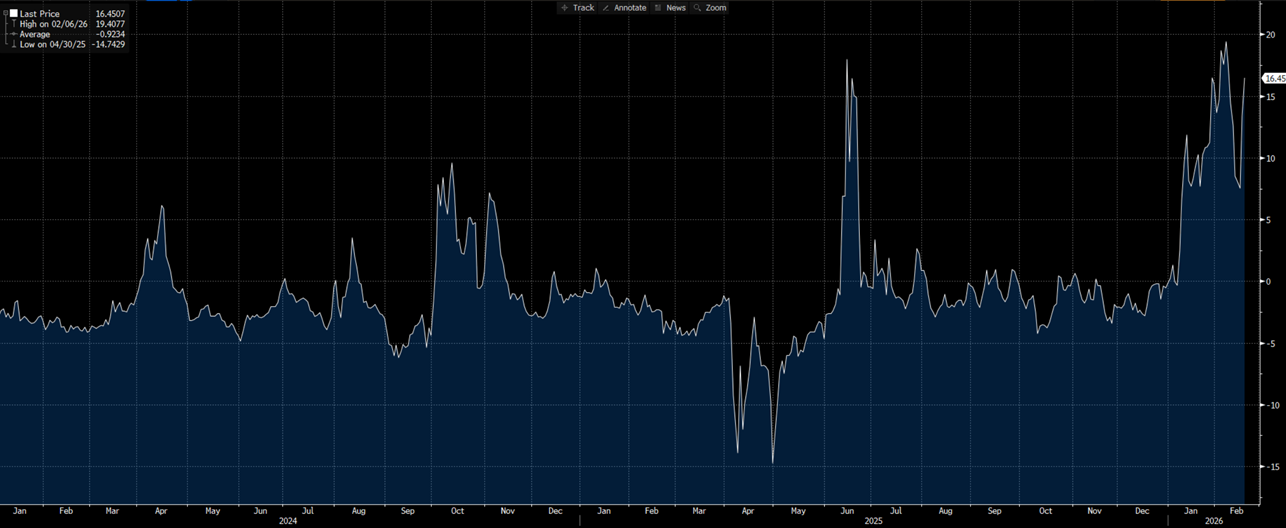Click the 2024 year label on the X-axis
Viewport: 1286px width, 528px height.
(x=287, y=521)
